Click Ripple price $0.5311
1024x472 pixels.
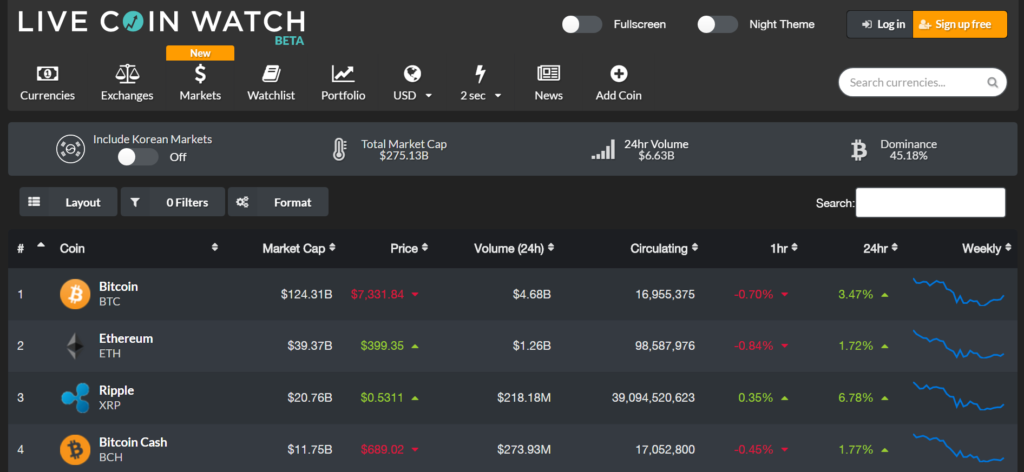[x=382, y=398]
